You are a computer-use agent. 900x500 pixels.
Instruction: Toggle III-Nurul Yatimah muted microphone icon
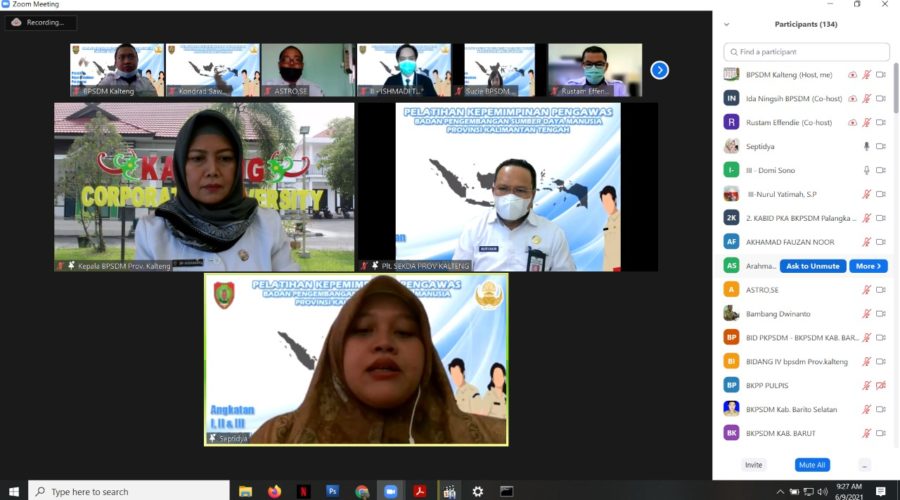867,194
